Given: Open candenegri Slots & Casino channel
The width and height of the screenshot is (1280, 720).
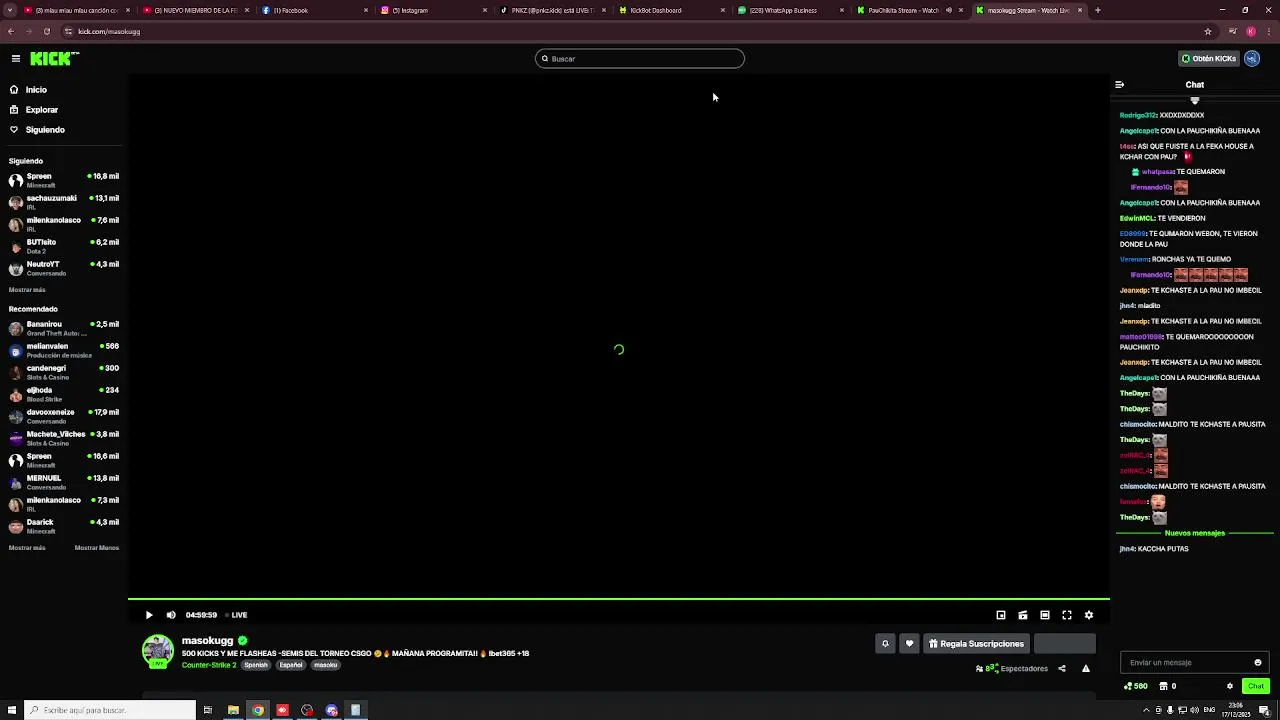Looking at the screenshot, I should point(64,372).
